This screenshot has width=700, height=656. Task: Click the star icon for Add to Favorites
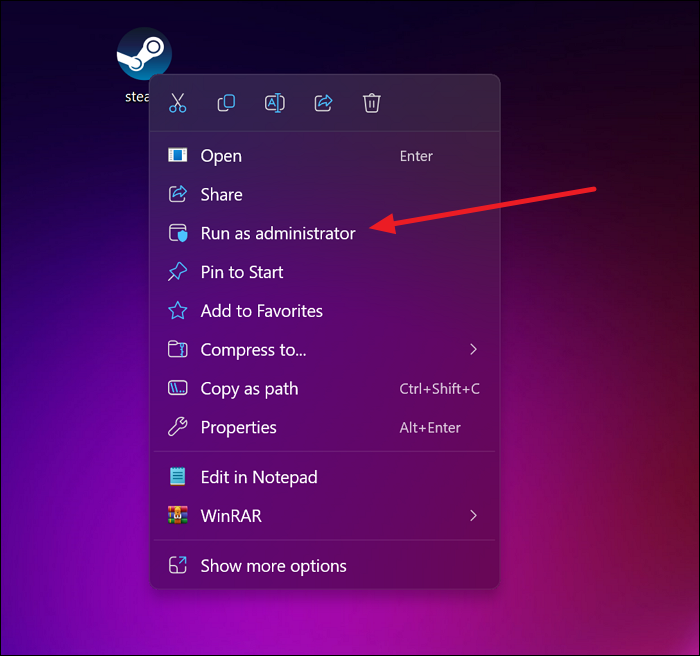(x=178, y=311)
